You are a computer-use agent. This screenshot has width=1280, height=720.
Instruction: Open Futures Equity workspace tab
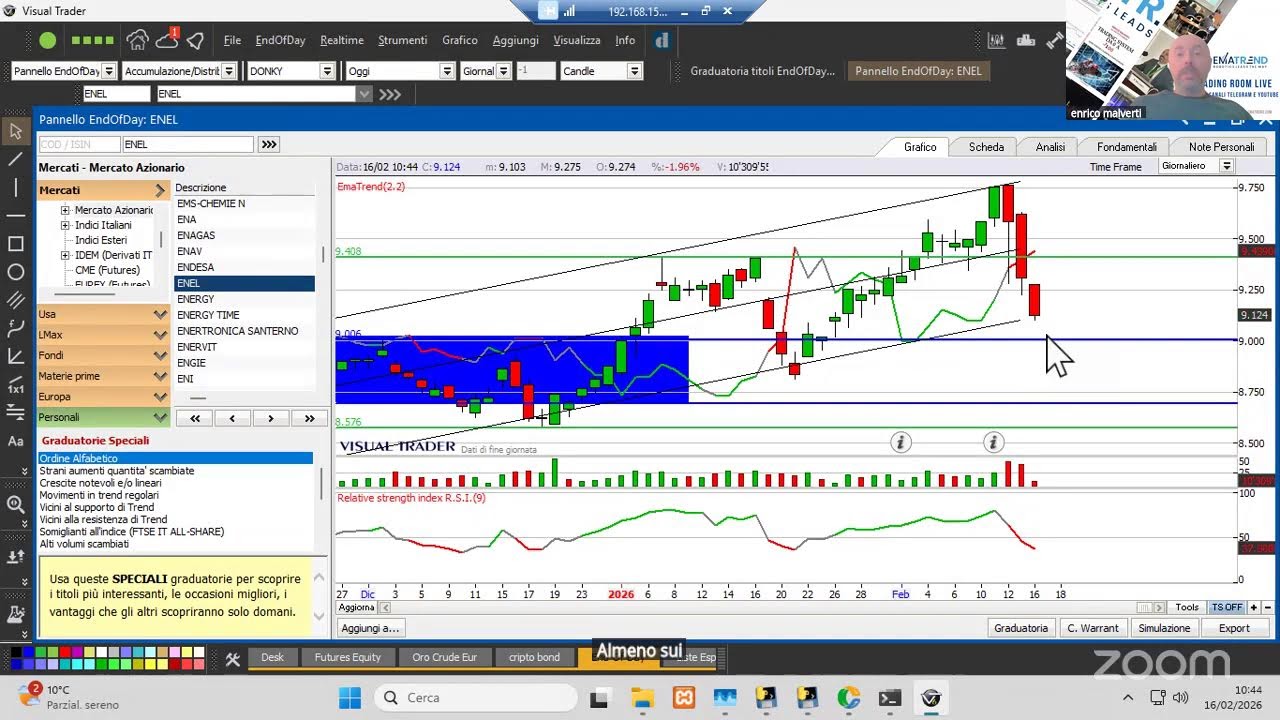point(348,657)
